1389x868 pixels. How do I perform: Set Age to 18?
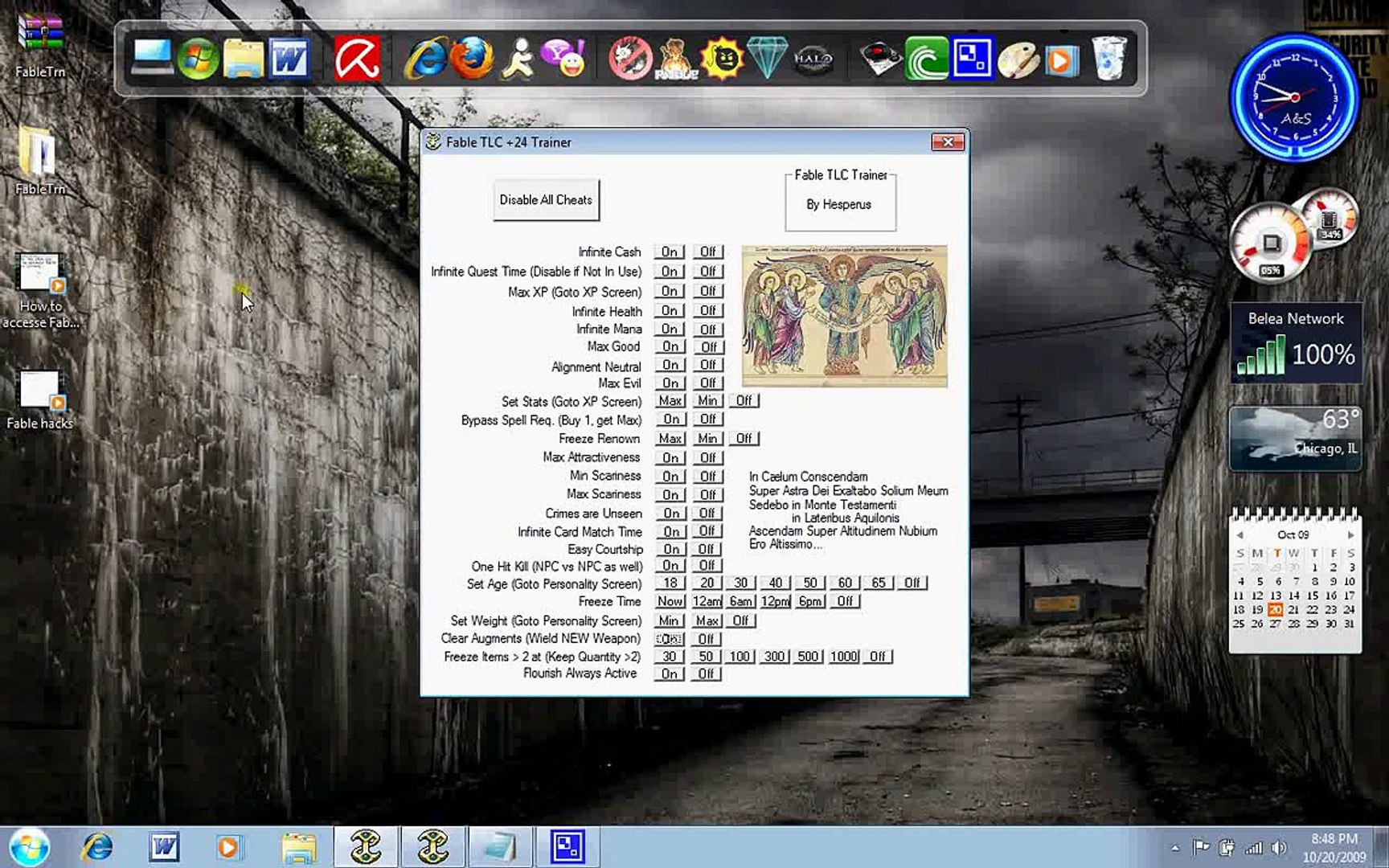[x=670, y=583]
